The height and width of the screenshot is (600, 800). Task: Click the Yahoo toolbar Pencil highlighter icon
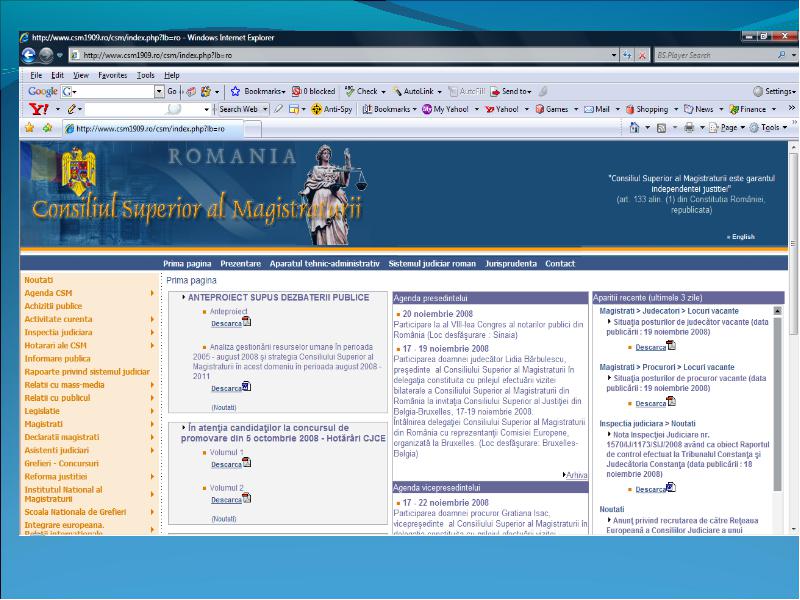click(x=72, y=109)
